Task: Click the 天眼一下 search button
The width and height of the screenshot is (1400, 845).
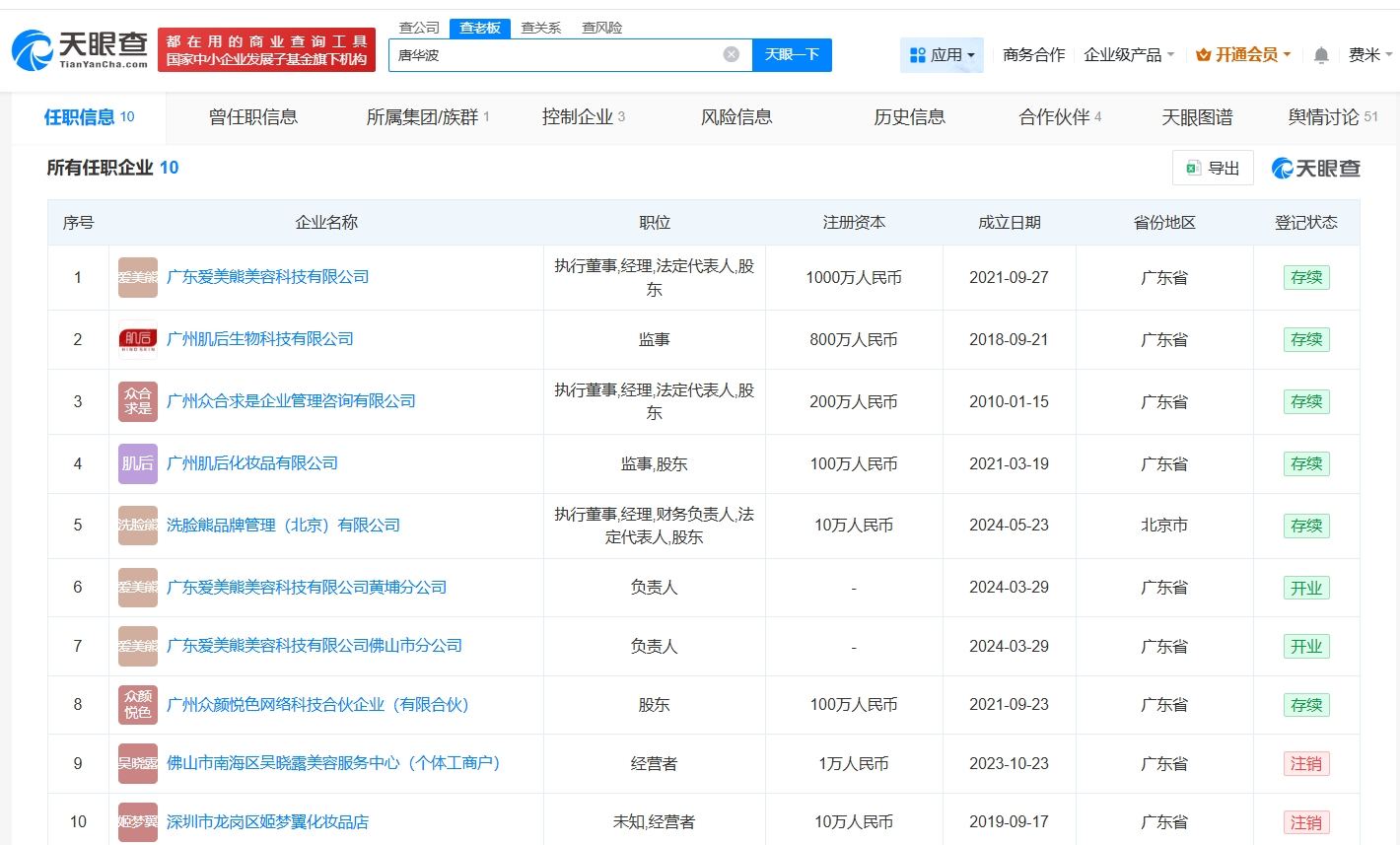Action: pyautogui.click(x=792, y=54)
